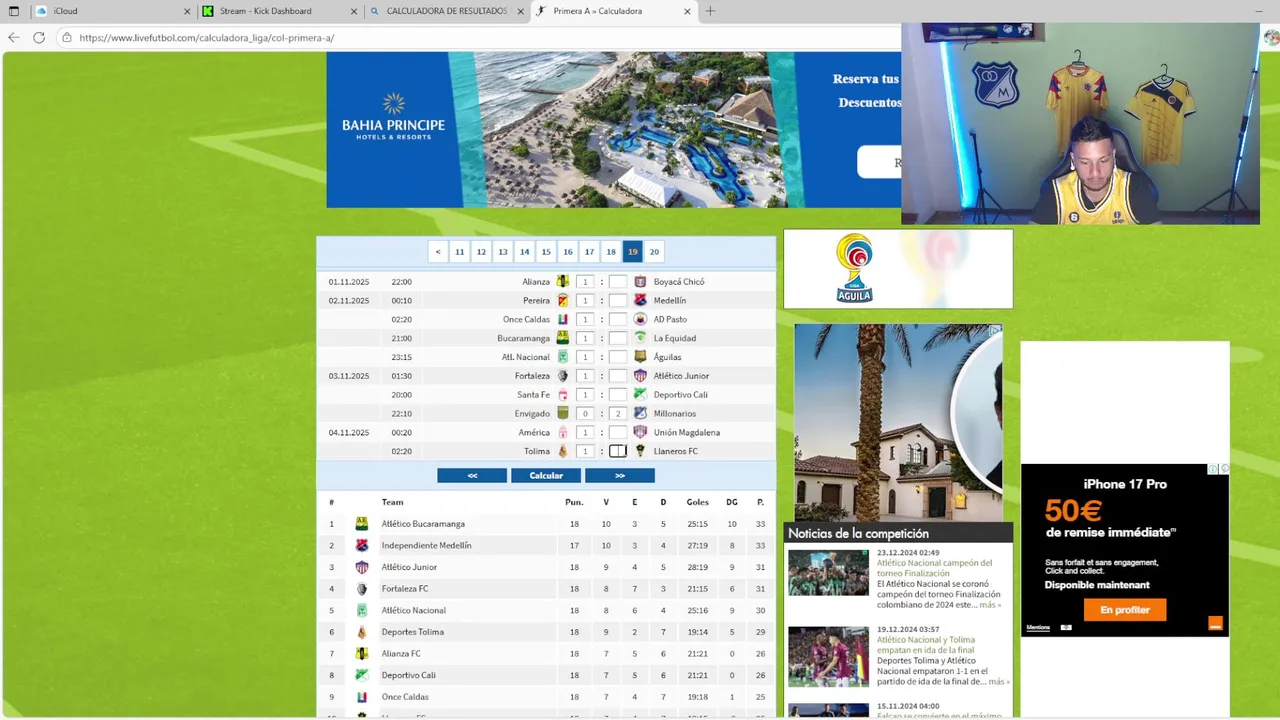The height and width of the screenshot is (720, 1280).
Task: Click the Bahia Principe hotels banner ad
Action: [x=613, y=130]
